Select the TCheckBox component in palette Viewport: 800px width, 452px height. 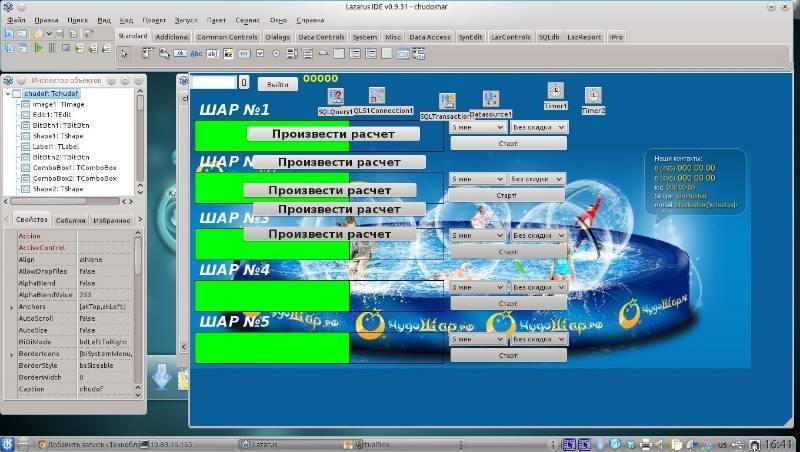click(260, 54)
